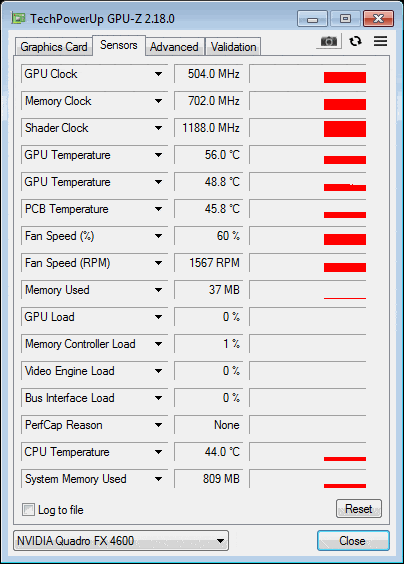Switch to the Advanced tab
The image size is (404, 564).
pos(174,47)
